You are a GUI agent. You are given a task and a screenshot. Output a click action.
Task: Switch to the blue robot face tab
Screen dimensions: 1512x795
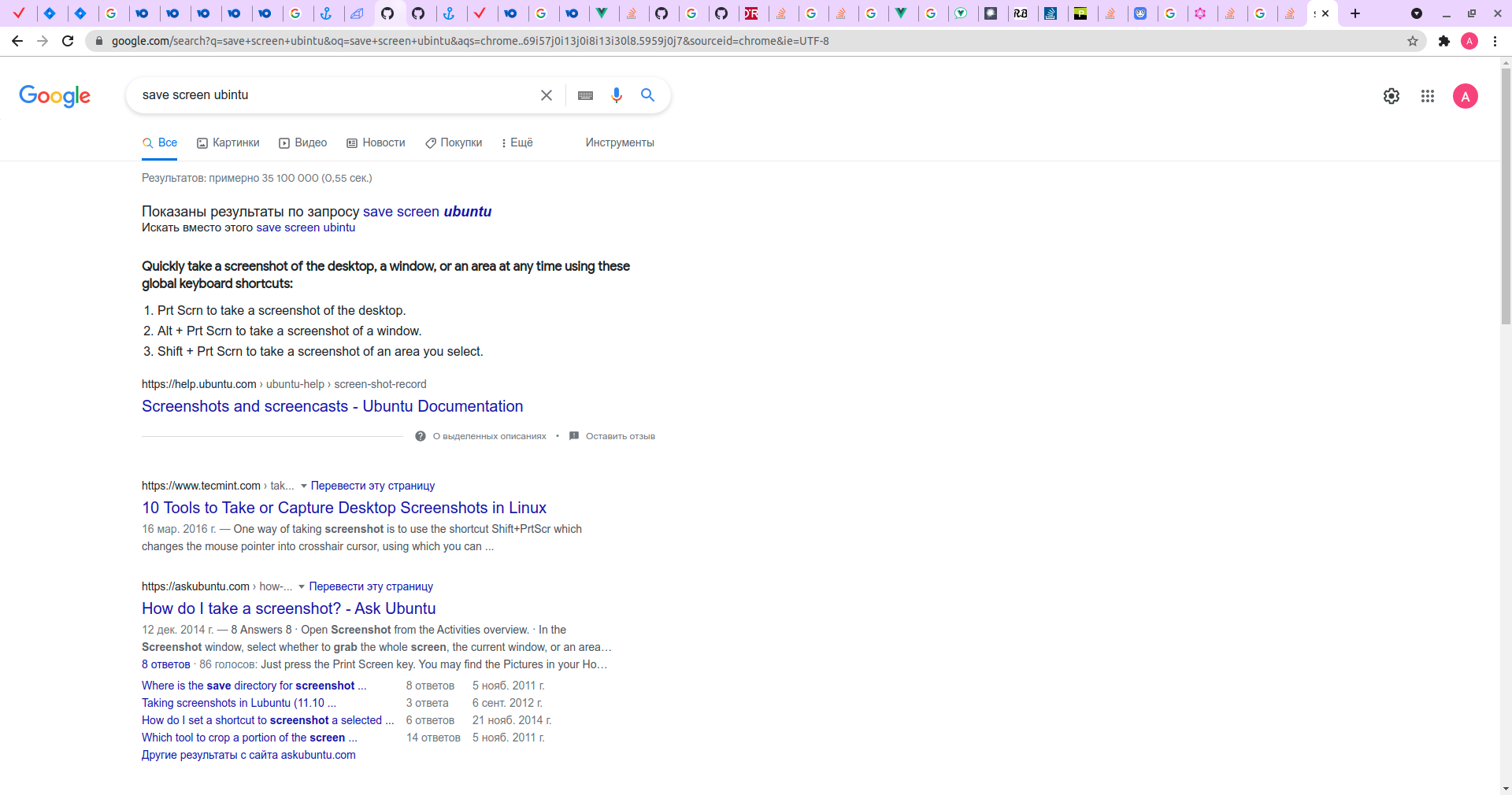tap(1140, 13)
